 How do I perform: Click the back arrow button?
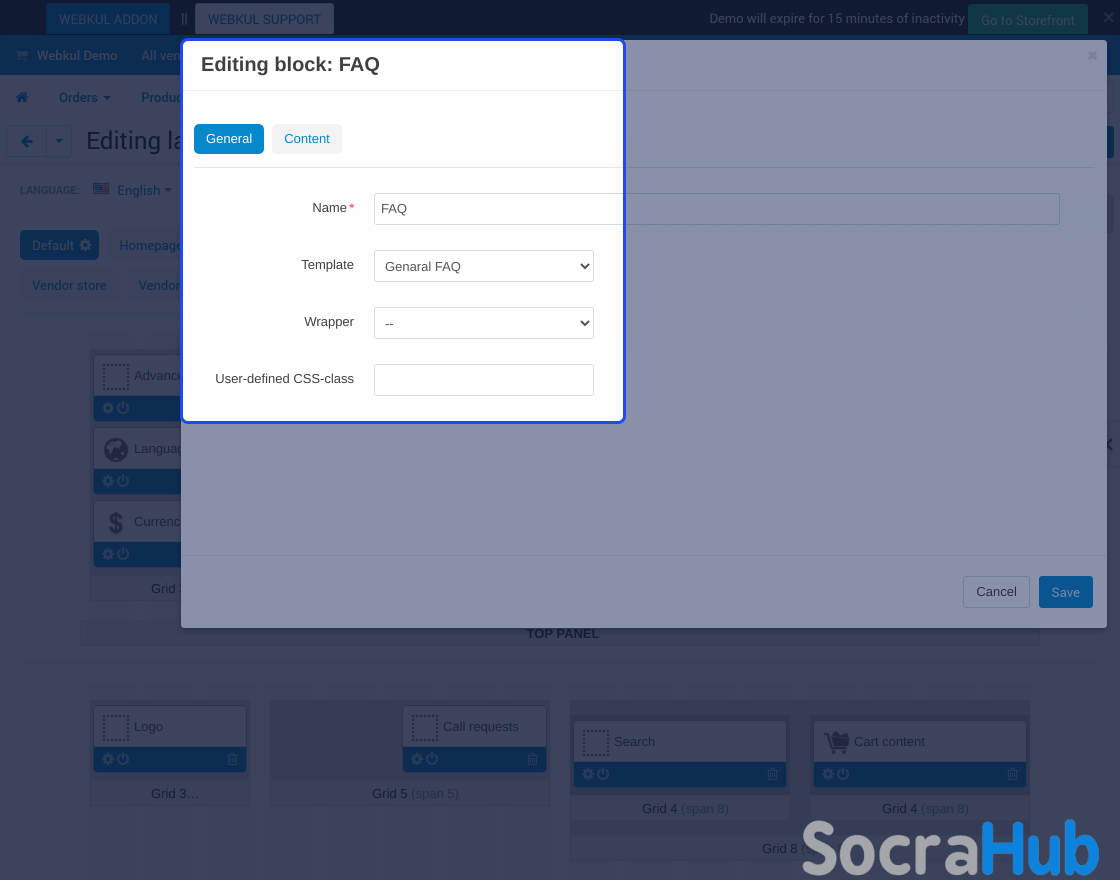[x=26, y=141]
